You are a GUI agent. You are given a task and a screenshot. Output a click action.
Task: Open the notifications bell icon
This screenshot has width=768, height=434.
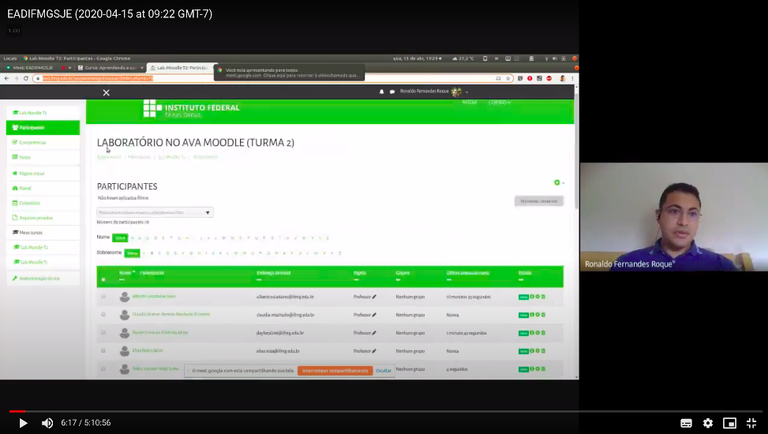[x=381, y=92]
